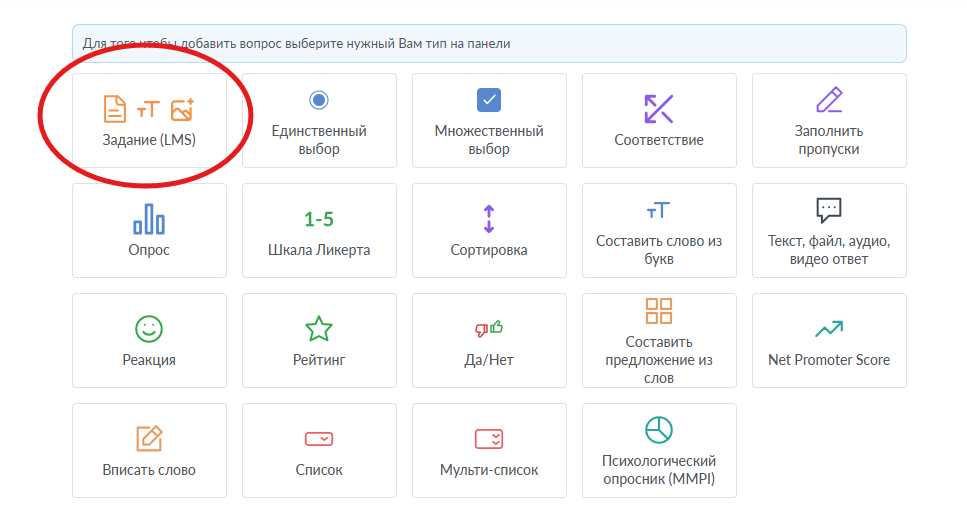This screenshot has height=512, width=967.
Task: Click the Психологический опросник (MMPI) label
Action: [x=659, y=469]
